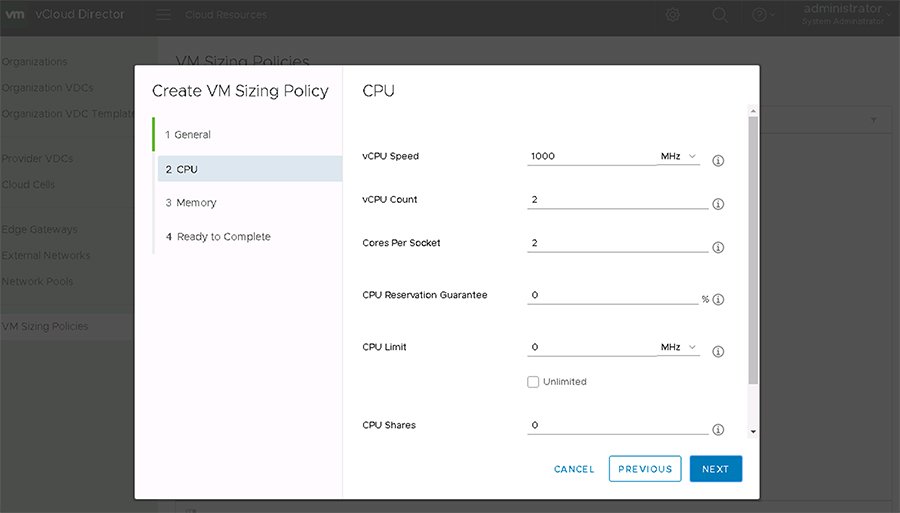Screen dimensions: 900x513
Task: View info for CPU Reservation Guarantee
Action: point(717,300)
